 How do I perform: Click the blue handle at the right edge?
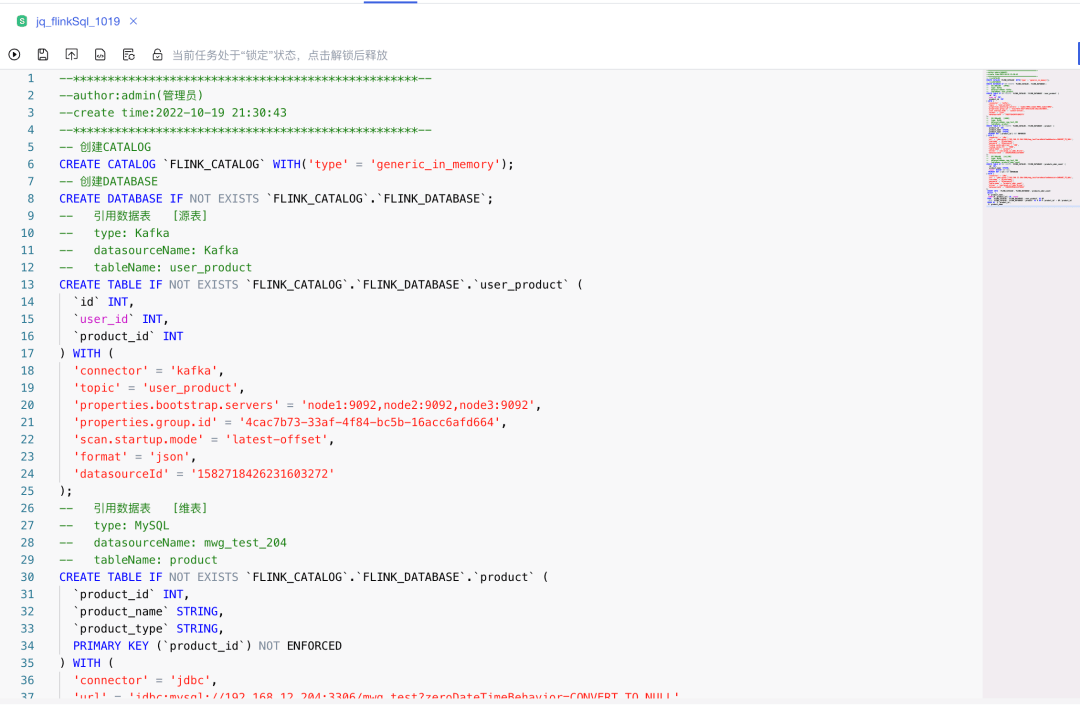click(x=1076, y=53)
